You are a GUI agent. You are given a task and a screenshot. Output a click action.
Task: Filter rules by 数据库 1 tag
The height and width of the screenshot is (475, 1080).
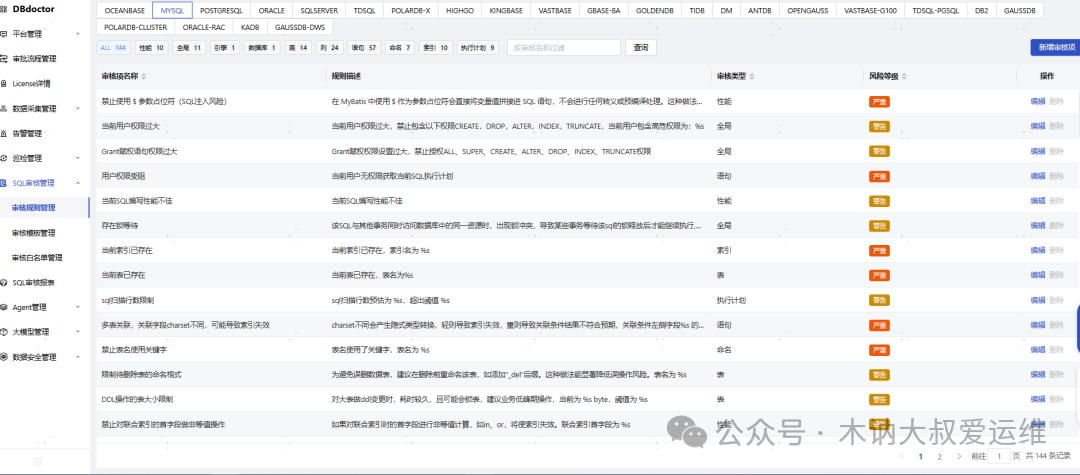pyautogui.click(x=262, y=48)
